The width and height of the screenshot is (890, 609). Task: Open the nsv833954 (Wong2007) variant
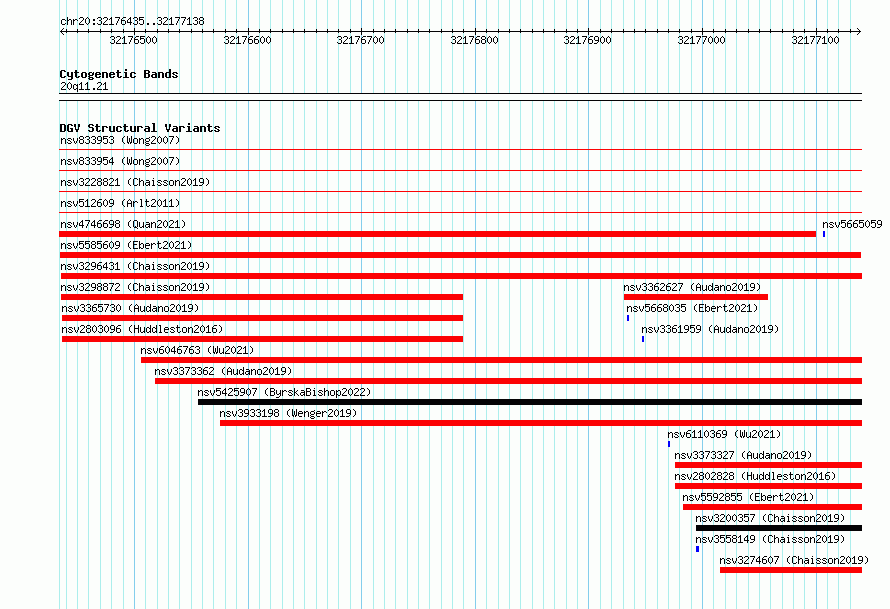coord(120,161)
